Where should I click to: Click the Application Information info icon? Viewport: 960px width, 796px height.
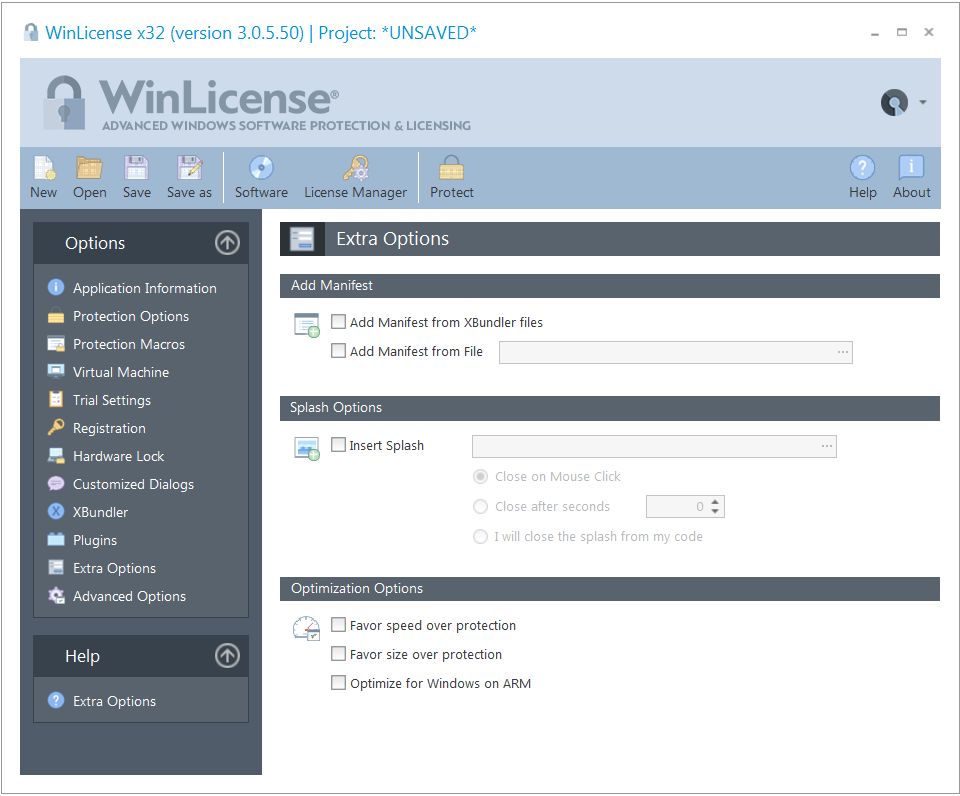pyautogui.click(x=56, y=287)
